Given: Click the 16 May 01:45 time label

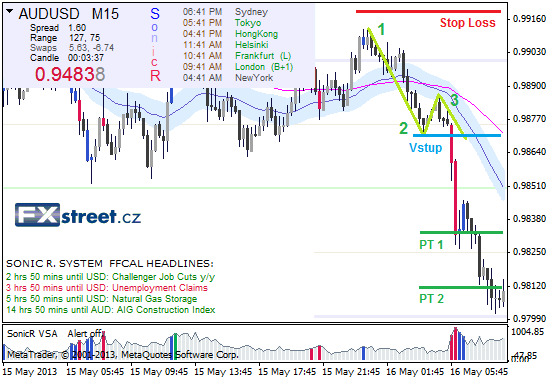Looking at the screenshot, I should 416,372.
